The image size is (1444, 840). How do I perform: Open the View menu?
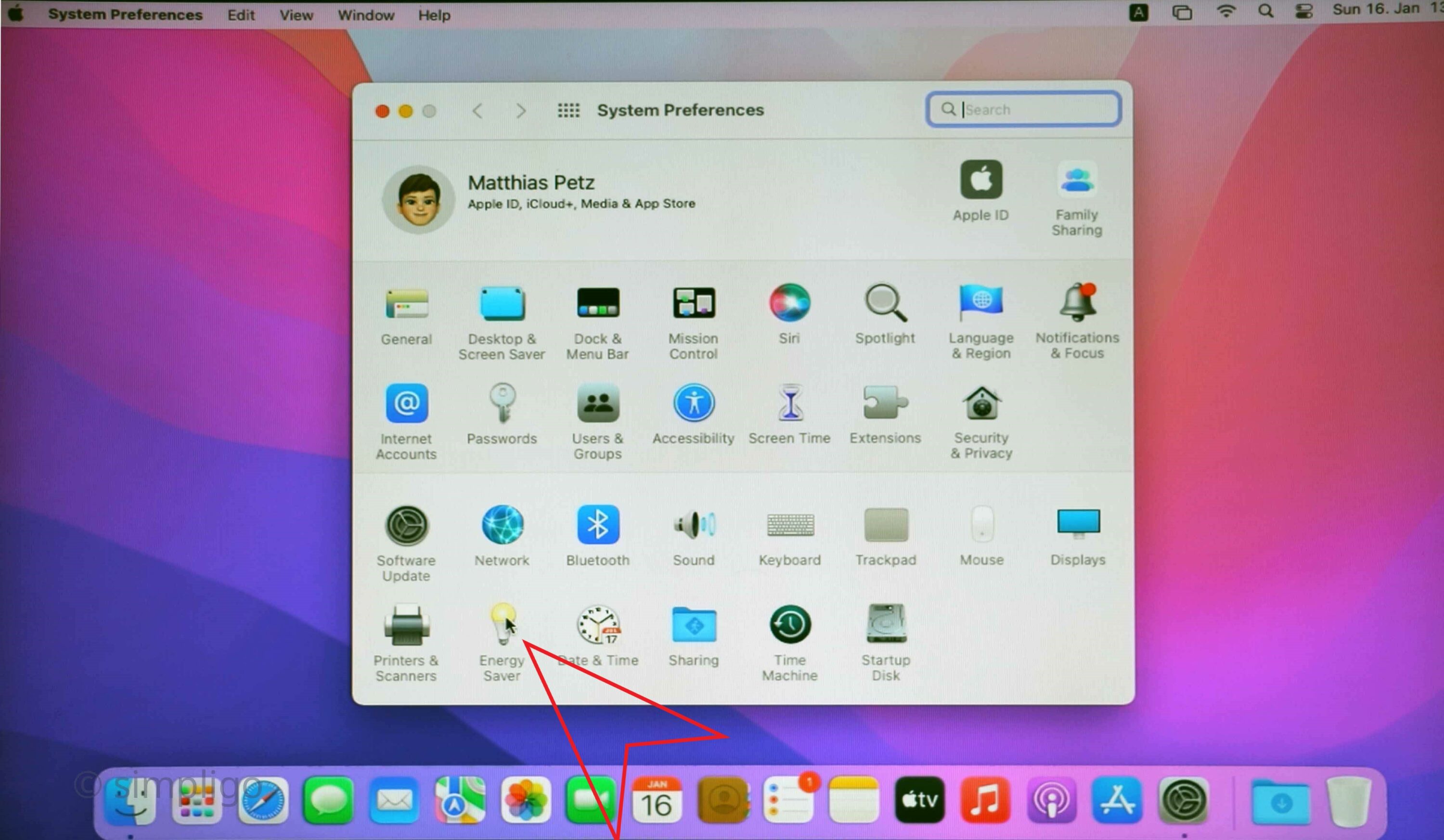[x=296, y=15]
